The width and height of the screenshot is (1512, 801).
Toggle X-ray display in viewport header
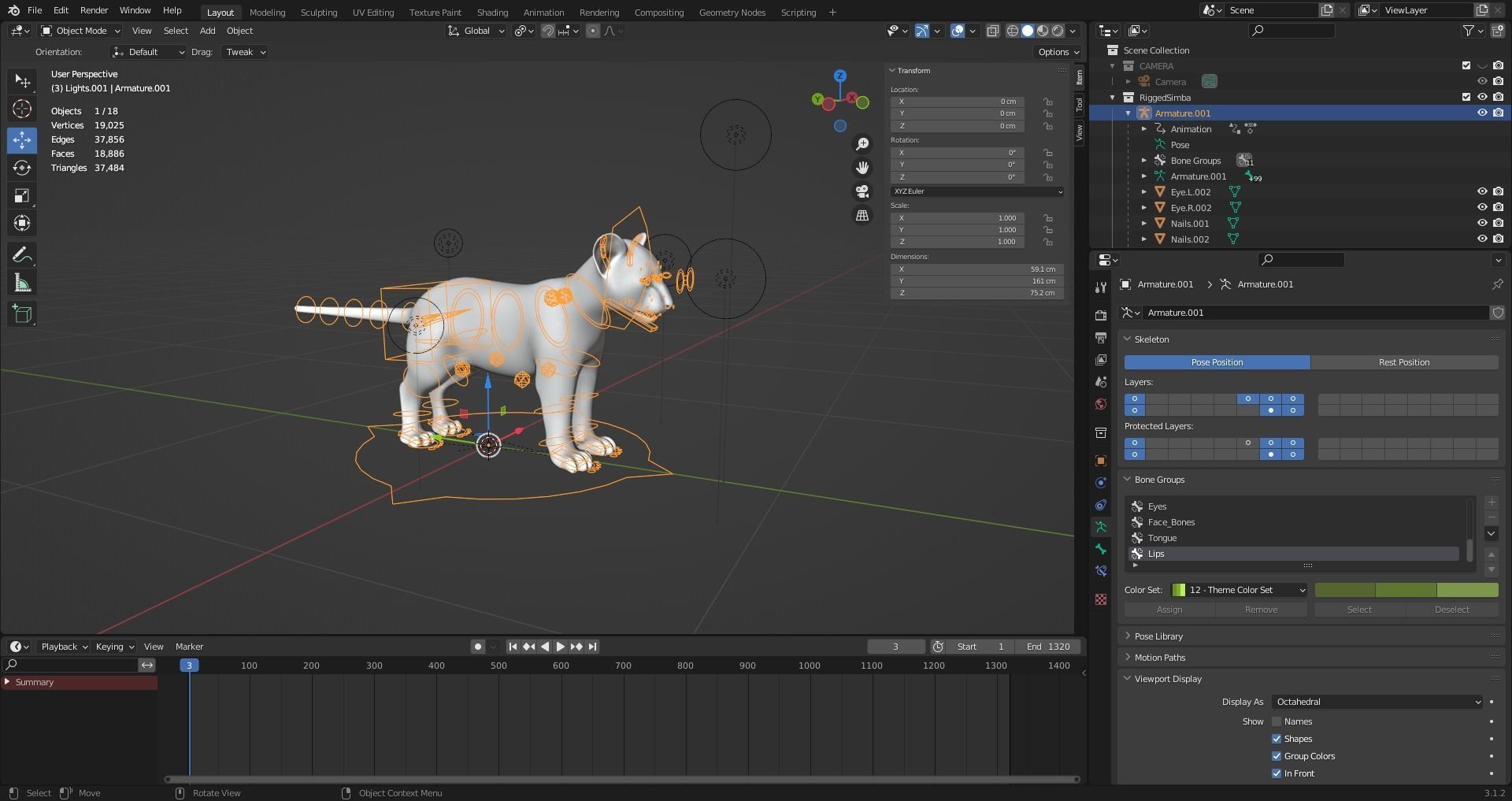[x=993, y=31]
